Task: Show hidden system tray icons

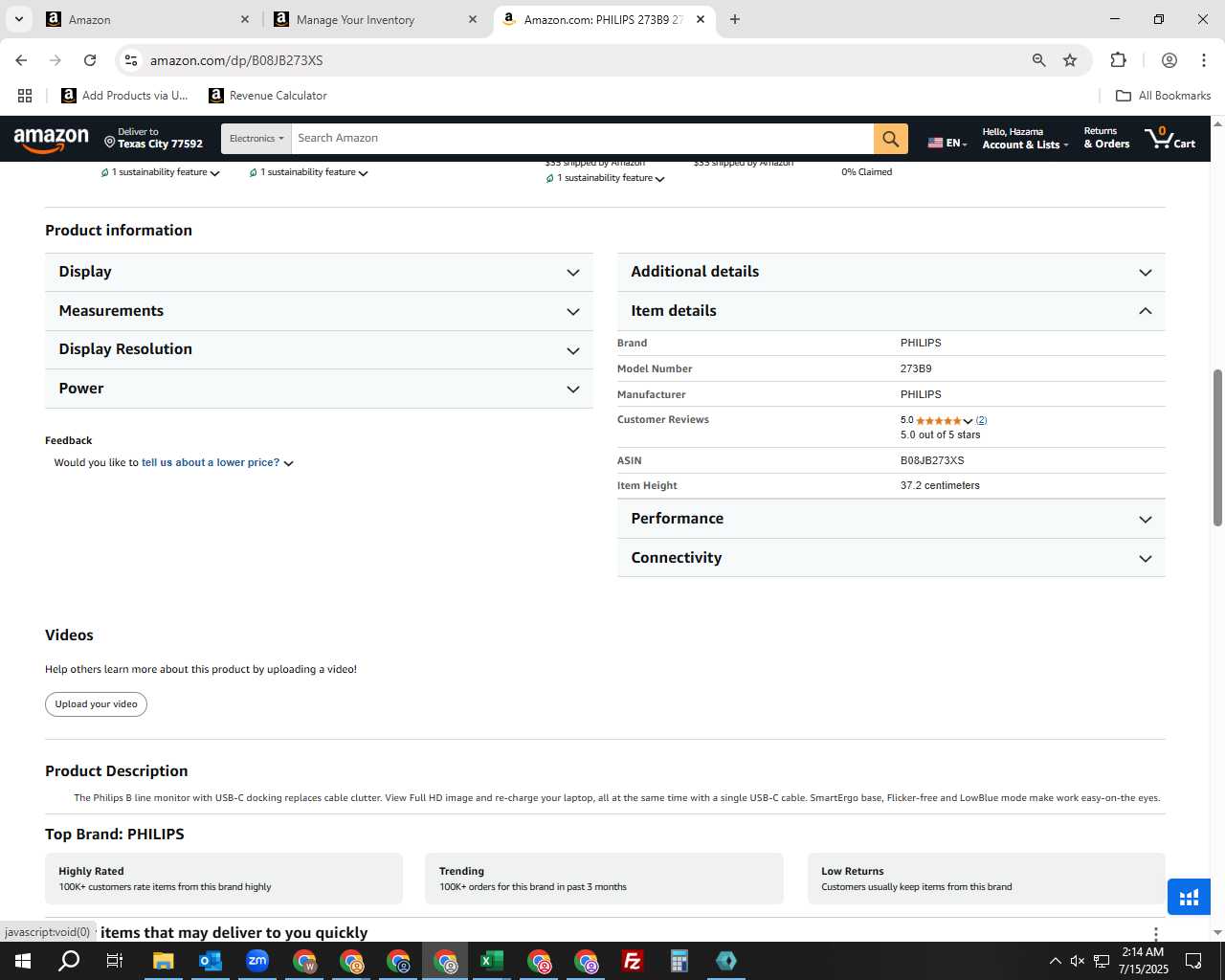Action: [1055, 961]
